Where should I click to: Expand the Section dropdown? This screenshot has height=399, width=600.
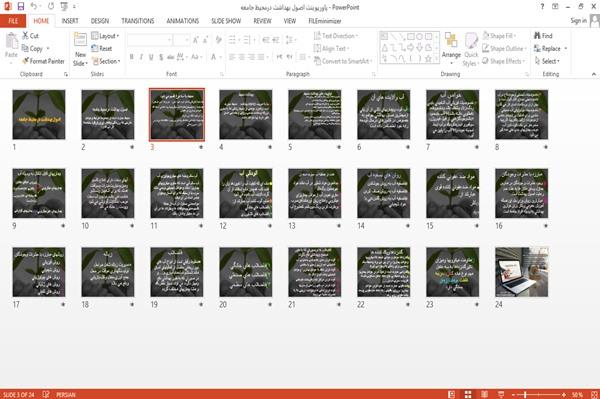(x=106, y=61)
